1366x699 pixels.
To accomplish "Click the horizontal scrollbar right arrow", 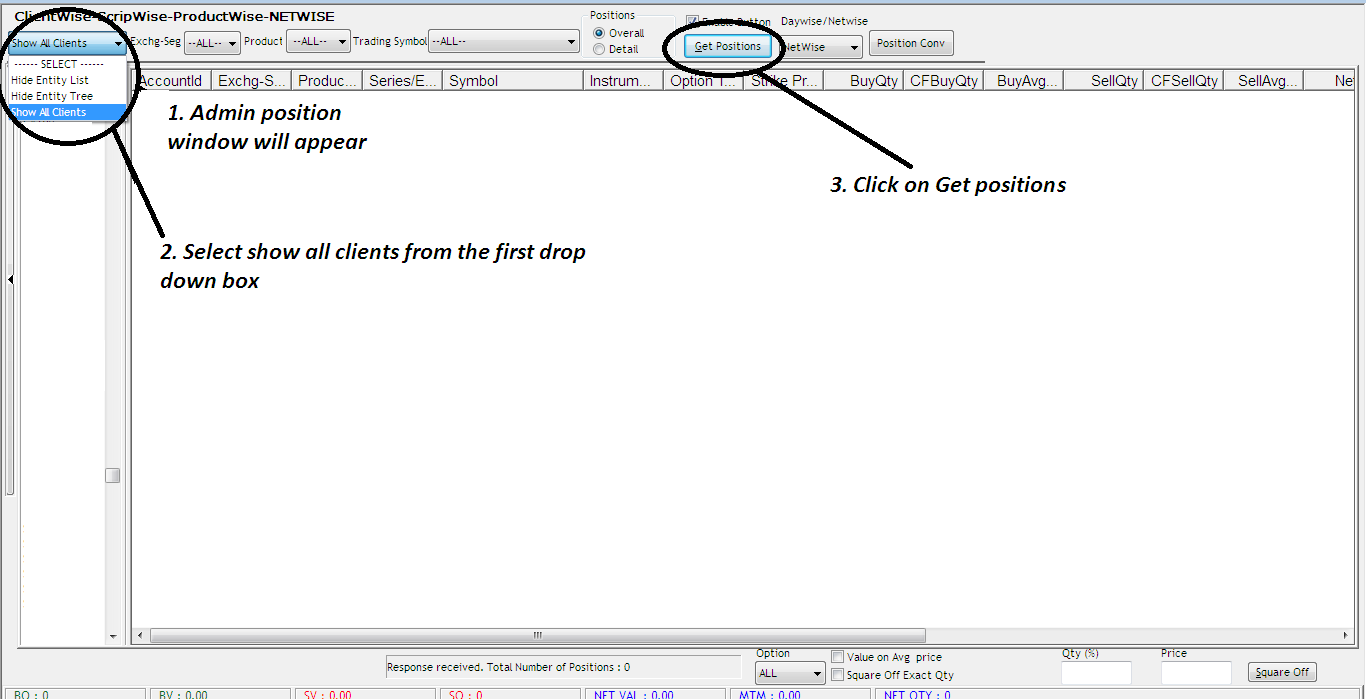I will 1343,635.
